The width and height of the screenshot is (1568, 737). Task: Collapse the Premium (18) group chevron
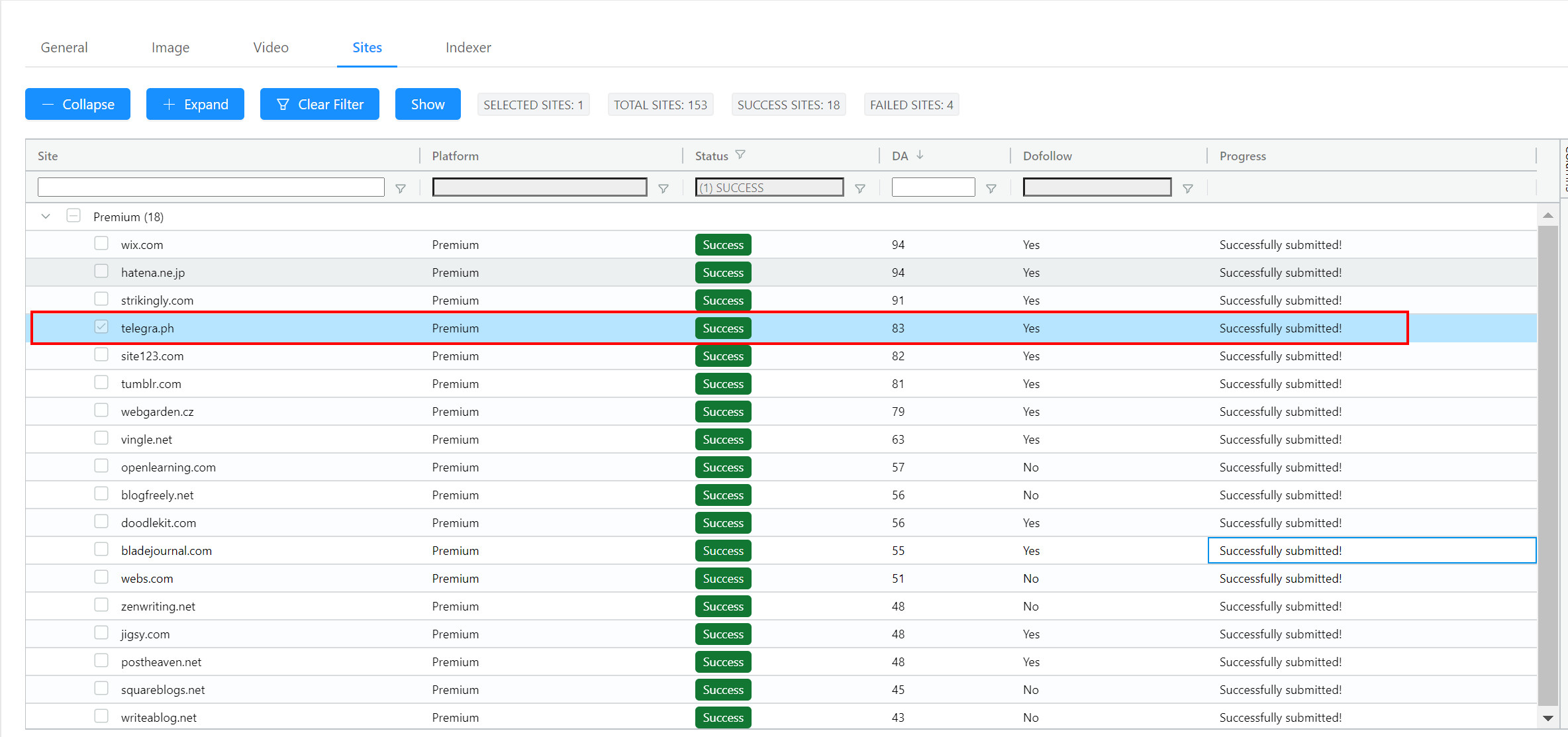point(46,217)
